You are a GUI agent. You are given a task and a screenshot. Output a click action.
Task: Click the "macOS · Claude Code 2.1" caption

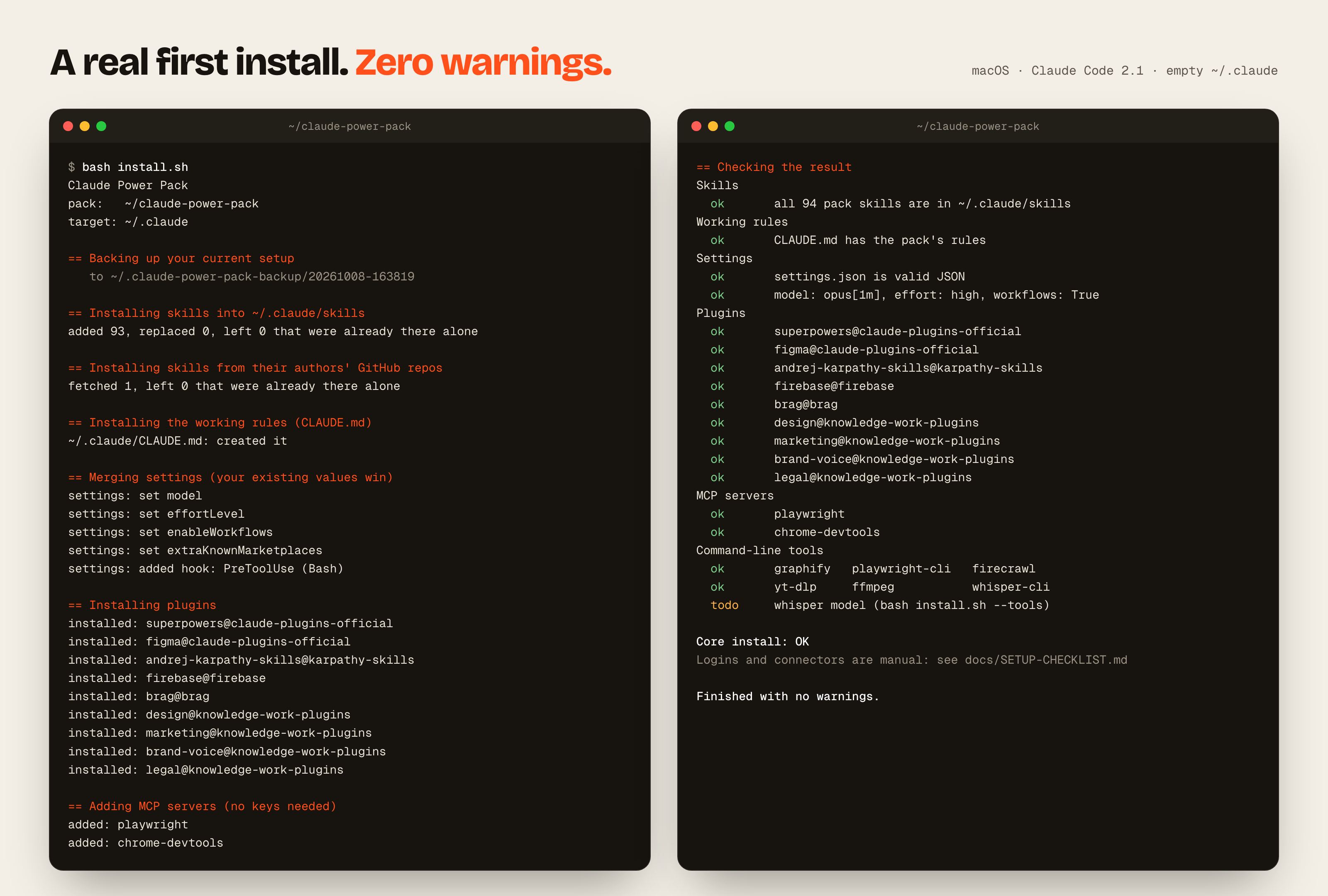1057,71
